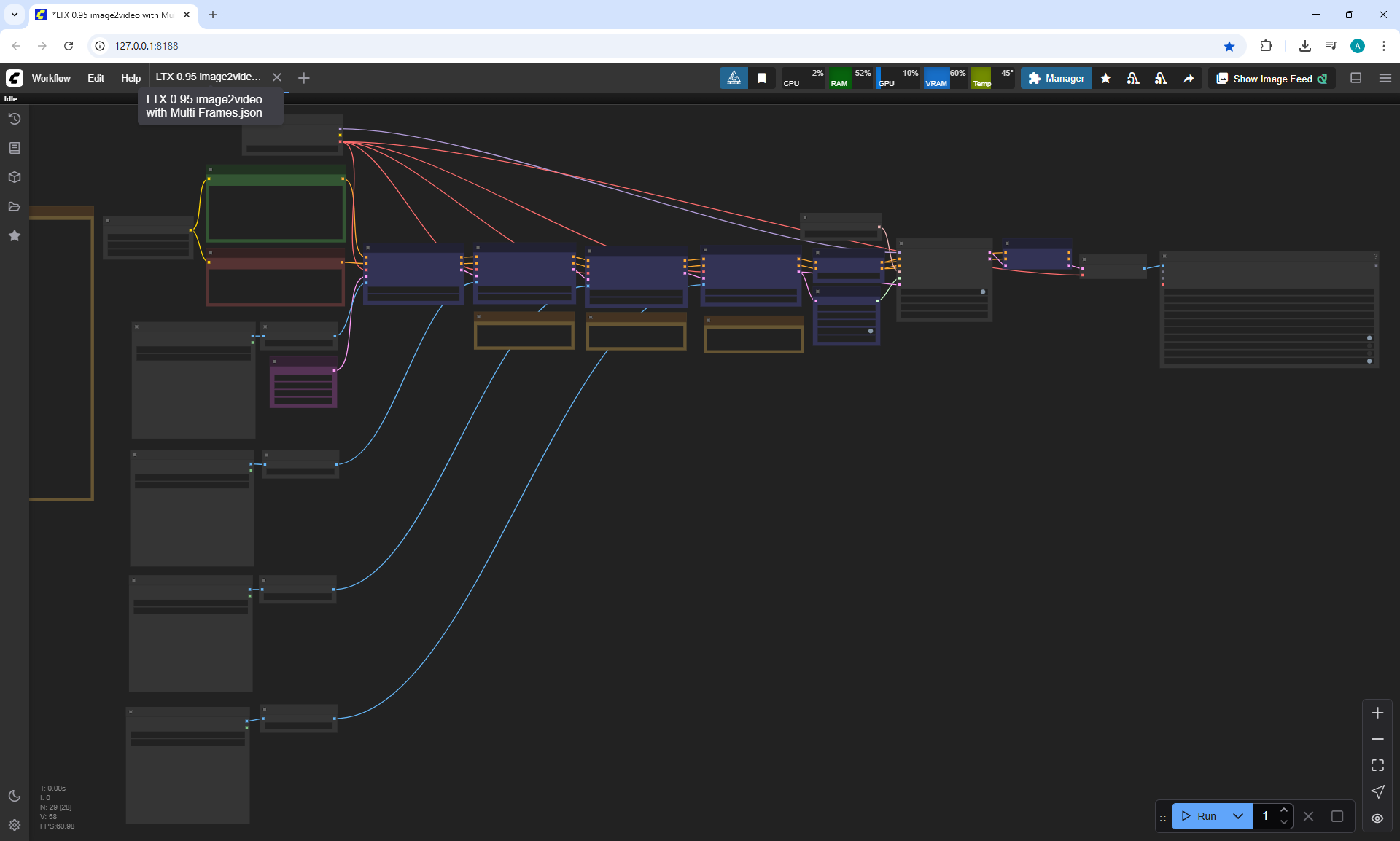Click the share arrow icon
The width and height of the screenshot is (1400, 841).
point(1189,79)
